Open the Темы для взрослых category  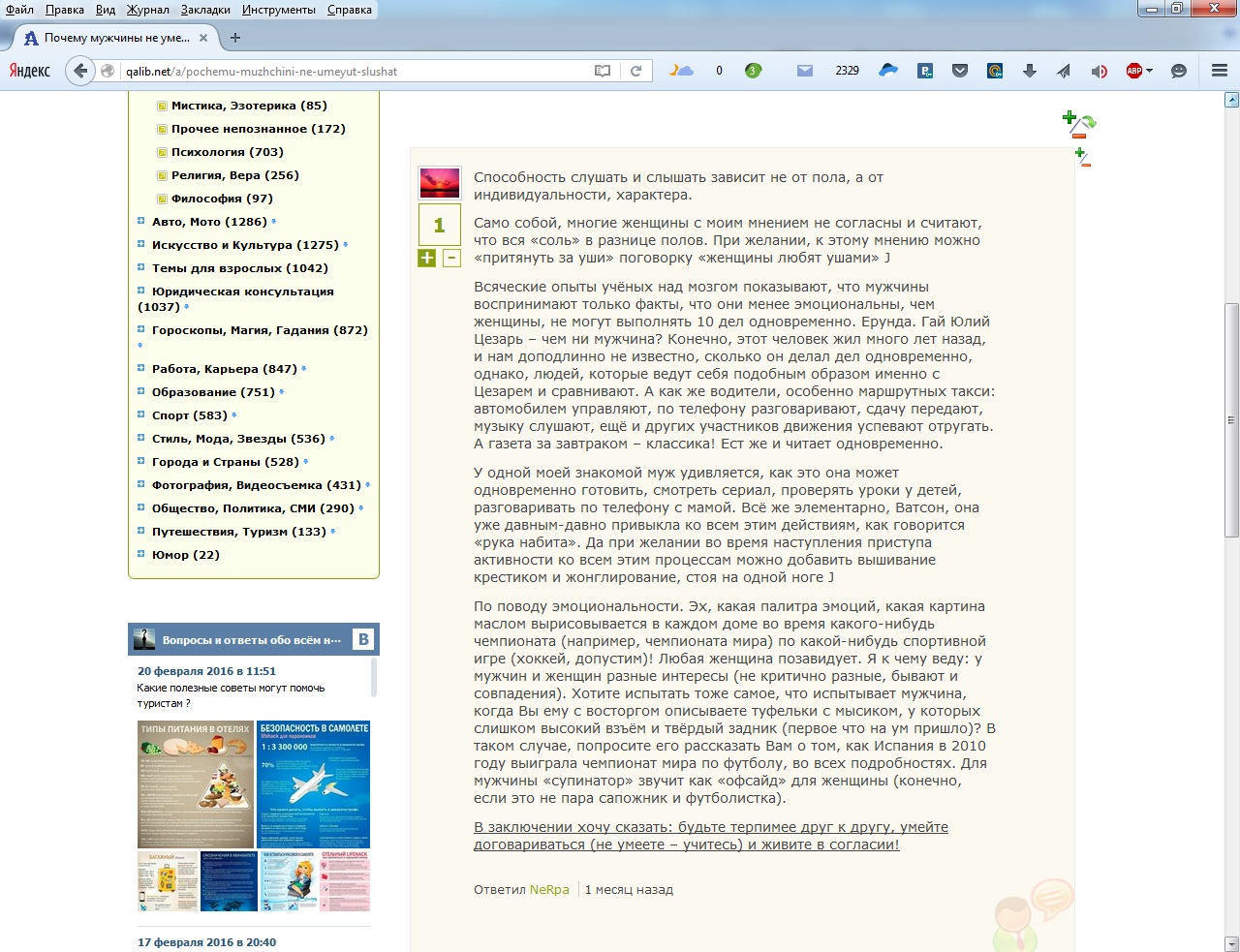pos(240,268)
